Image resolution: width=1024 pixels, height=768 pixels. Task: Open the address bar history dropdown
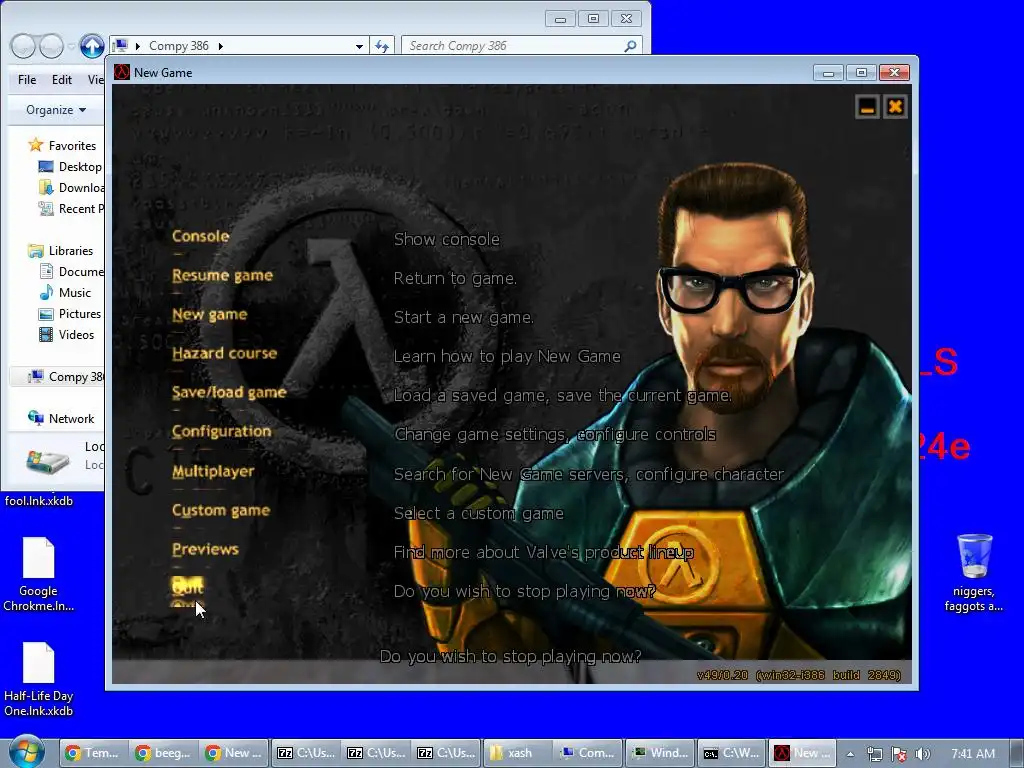(x=359, y=46)
